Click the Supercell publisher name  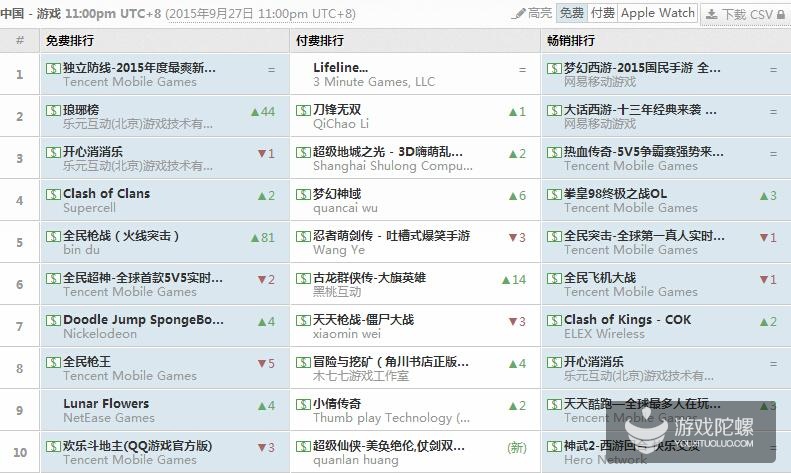(x=89, y=208)
